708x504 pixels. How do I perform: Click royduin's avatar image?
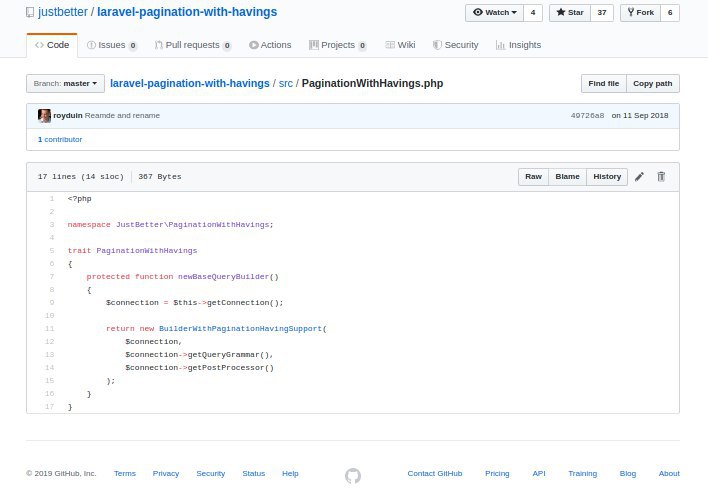pyautogui.click(x=44, y=116)
